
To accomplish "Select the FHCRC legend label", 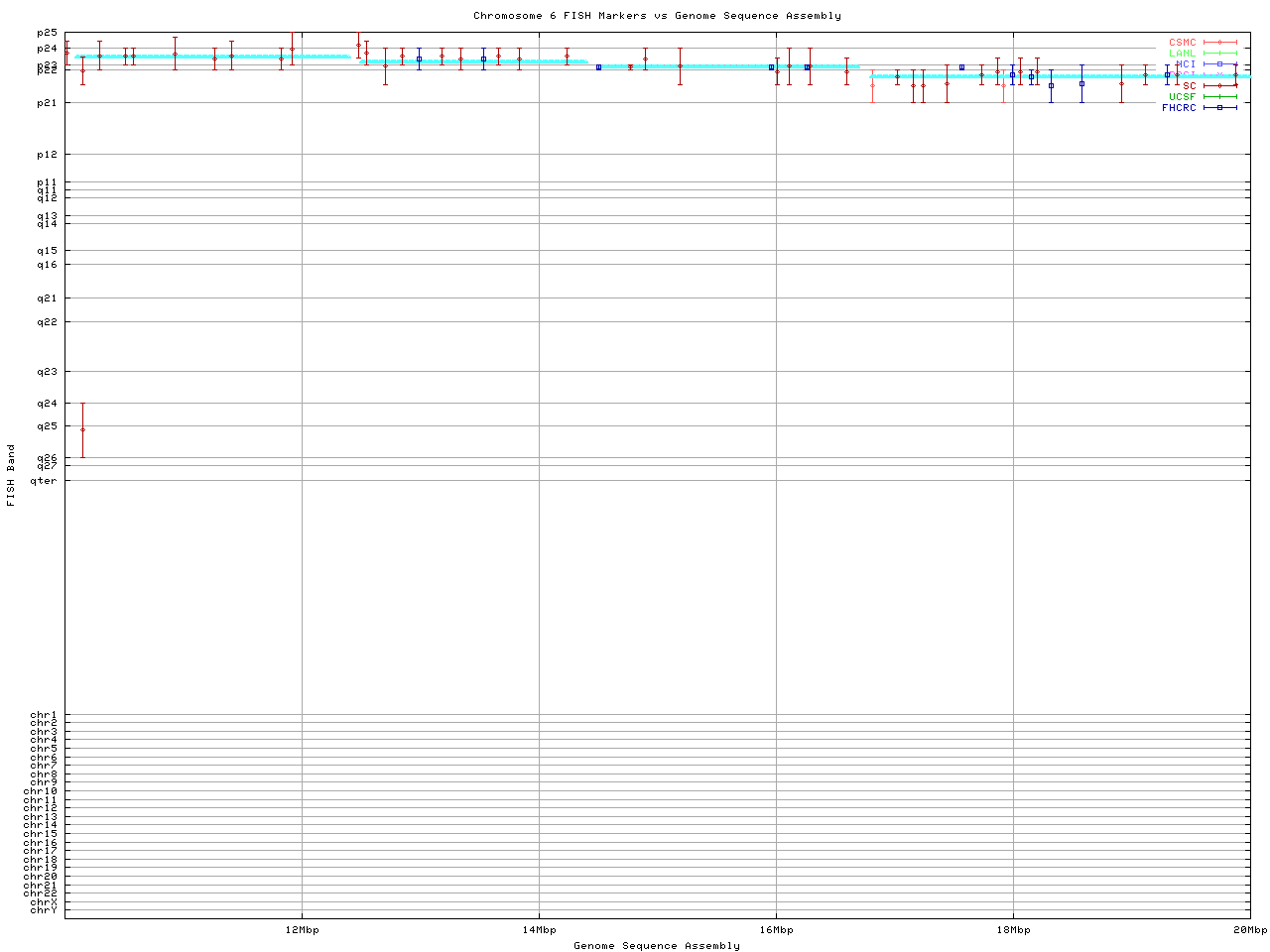I will [x=1179, y=108].
